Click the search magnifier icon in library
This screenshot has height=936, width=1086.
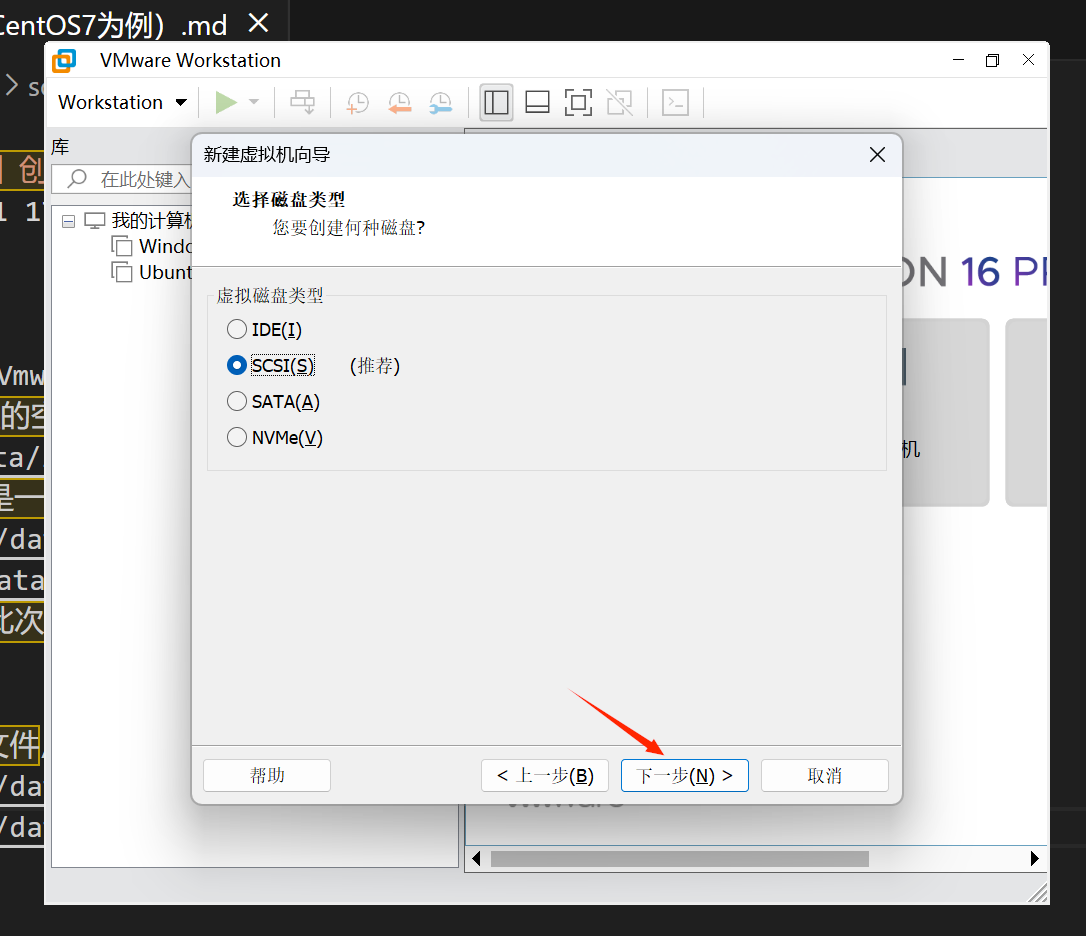[x=77, y=179]
